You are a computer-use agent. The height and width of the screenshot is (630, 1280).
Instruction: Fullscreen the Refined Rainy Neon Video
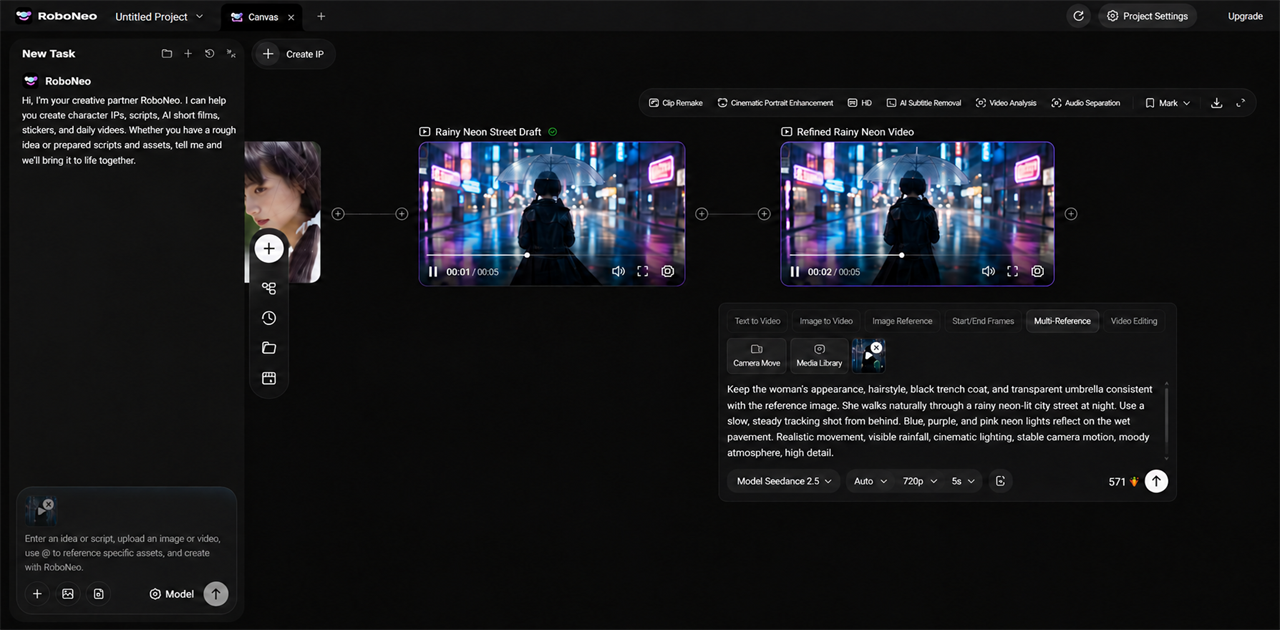click(1013, 271)
